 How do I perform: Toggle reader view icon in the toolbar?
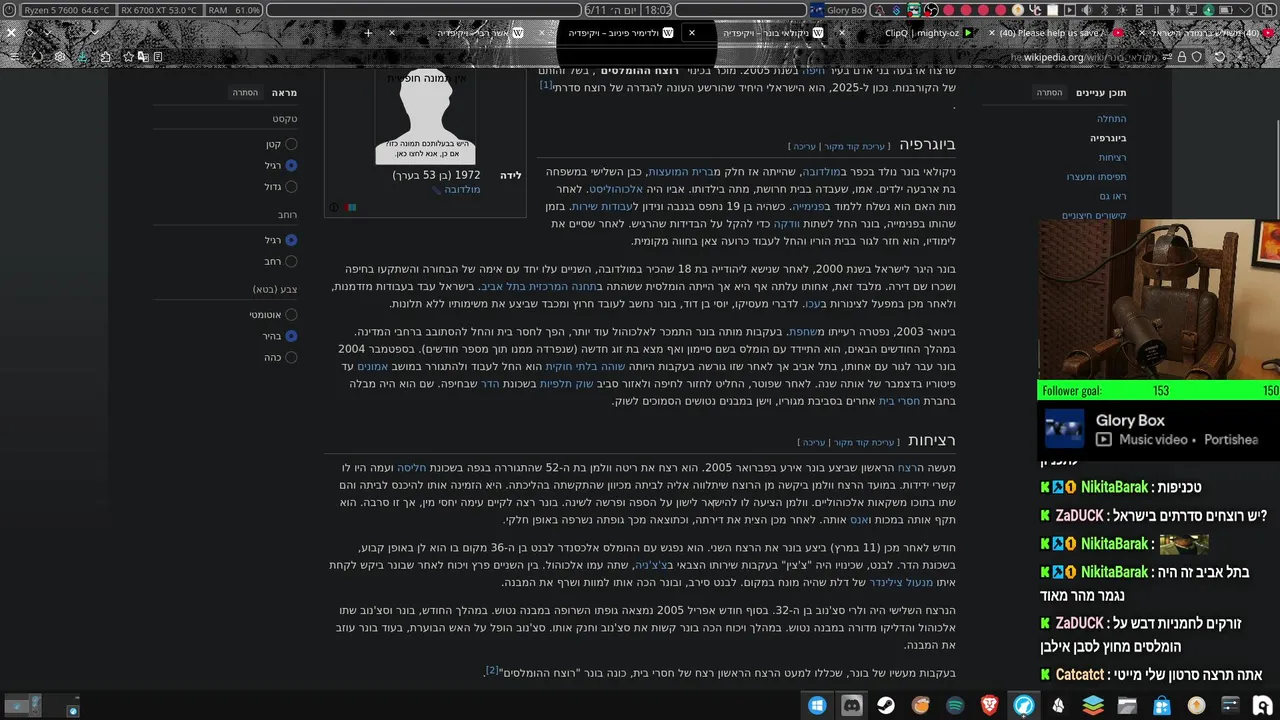[x=158, y=57]
